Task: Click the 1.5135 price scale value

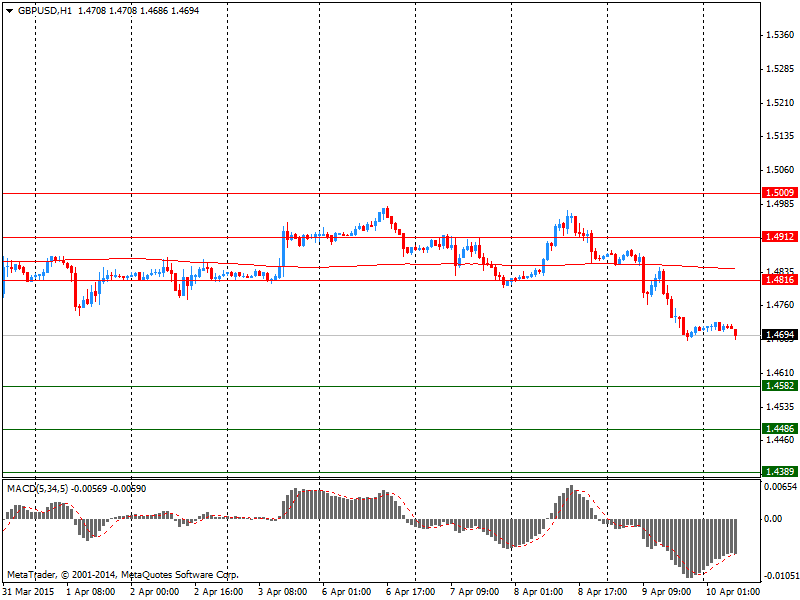Action: pyautogui.click(x=780, y=136)
